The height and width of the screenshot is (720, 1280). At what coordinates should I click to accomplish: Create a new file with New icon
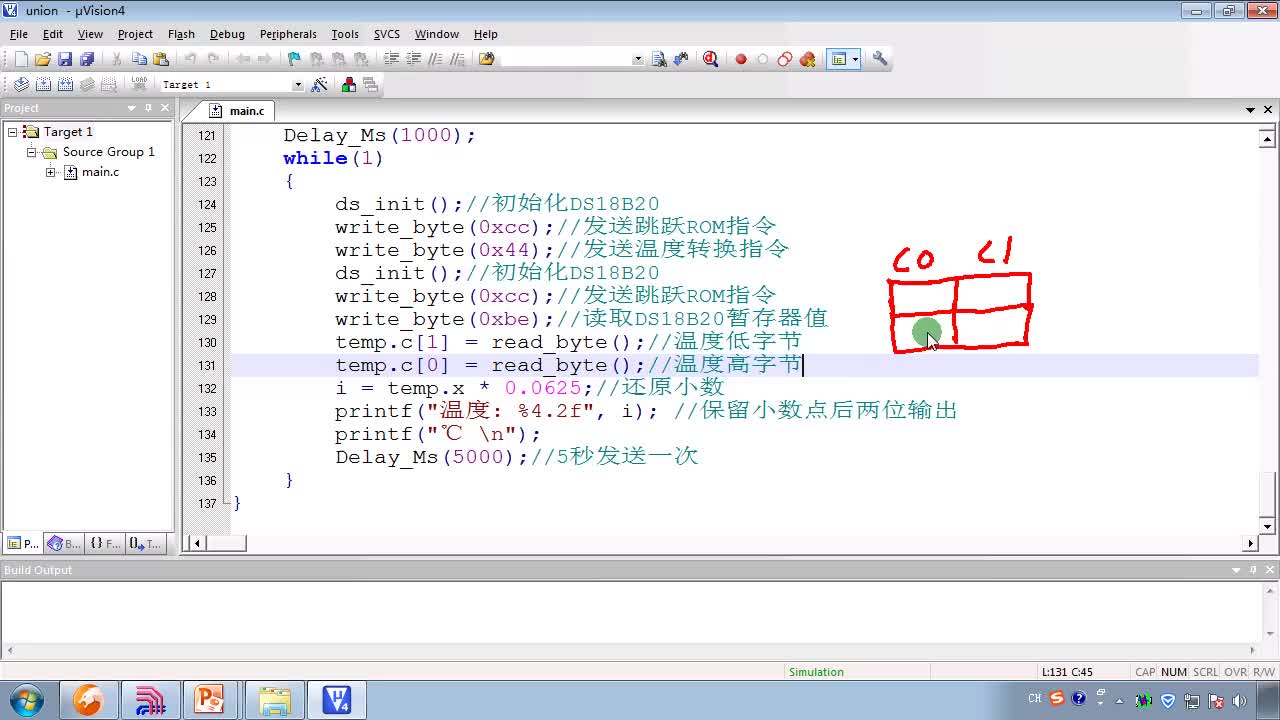(20, 59)
